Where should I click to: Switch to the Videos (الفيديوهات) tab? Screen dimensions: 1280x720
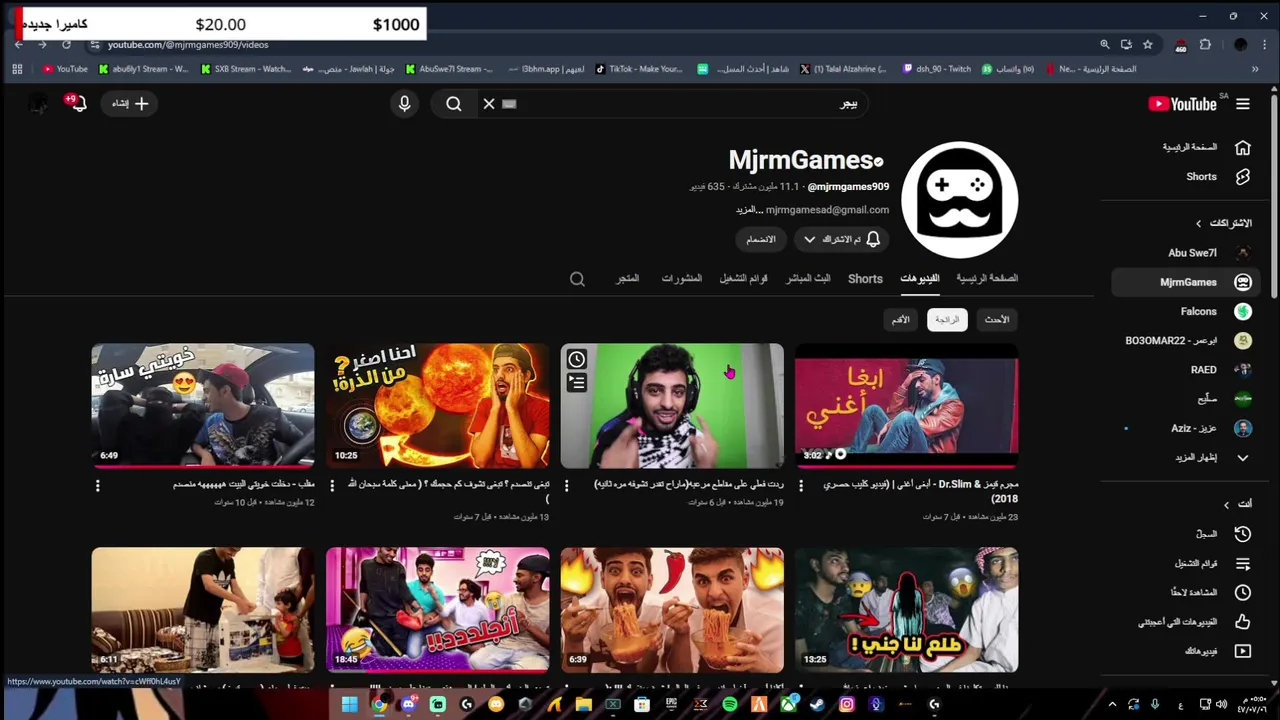920,278
